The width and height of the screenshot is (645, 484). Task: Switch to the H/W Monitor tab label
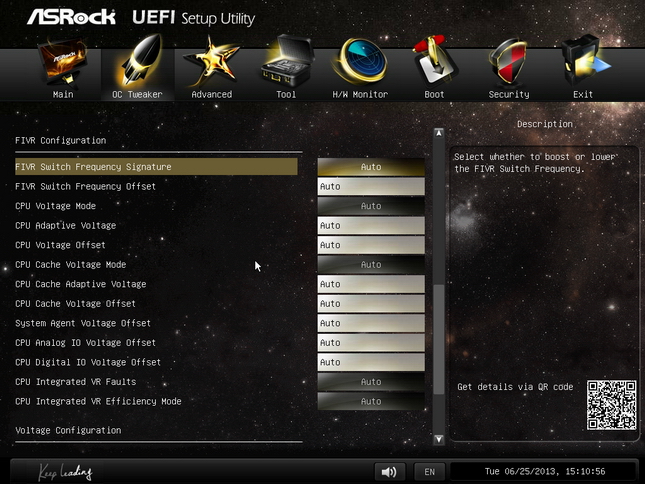click(x=360, y=95)
